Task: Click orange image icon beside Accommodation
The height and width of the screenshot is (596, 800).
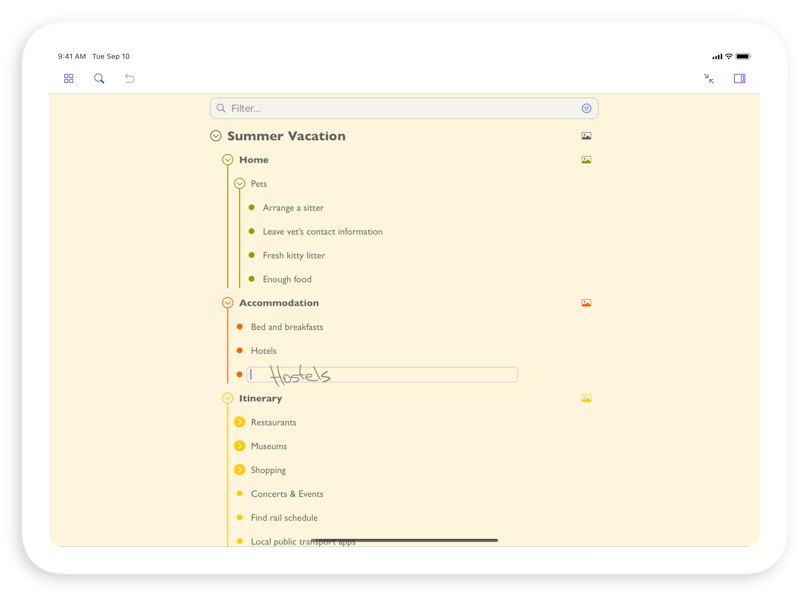Action: 586,303
